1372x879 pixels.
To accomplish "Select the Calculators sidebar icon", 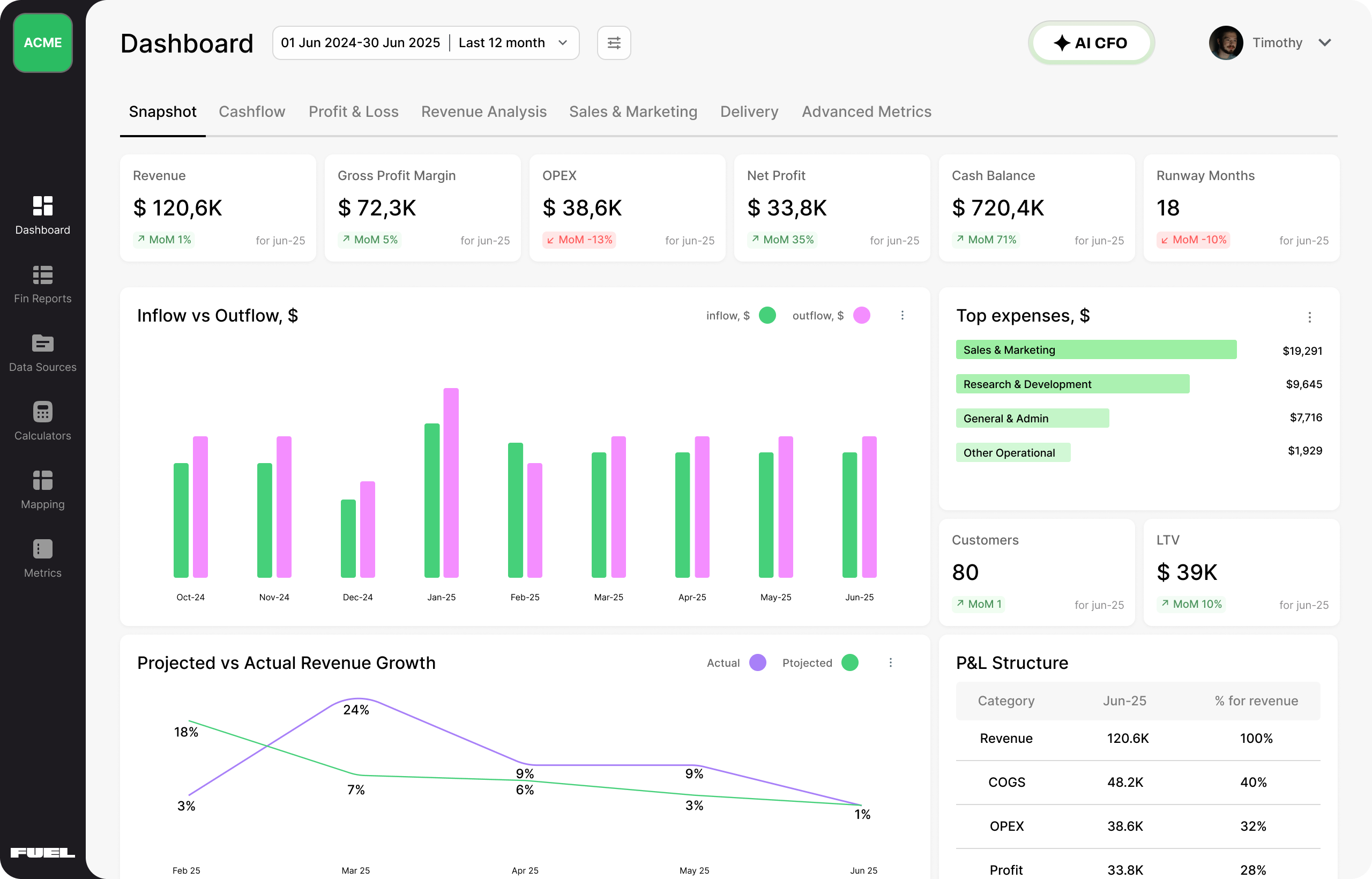I will [42, 421].
